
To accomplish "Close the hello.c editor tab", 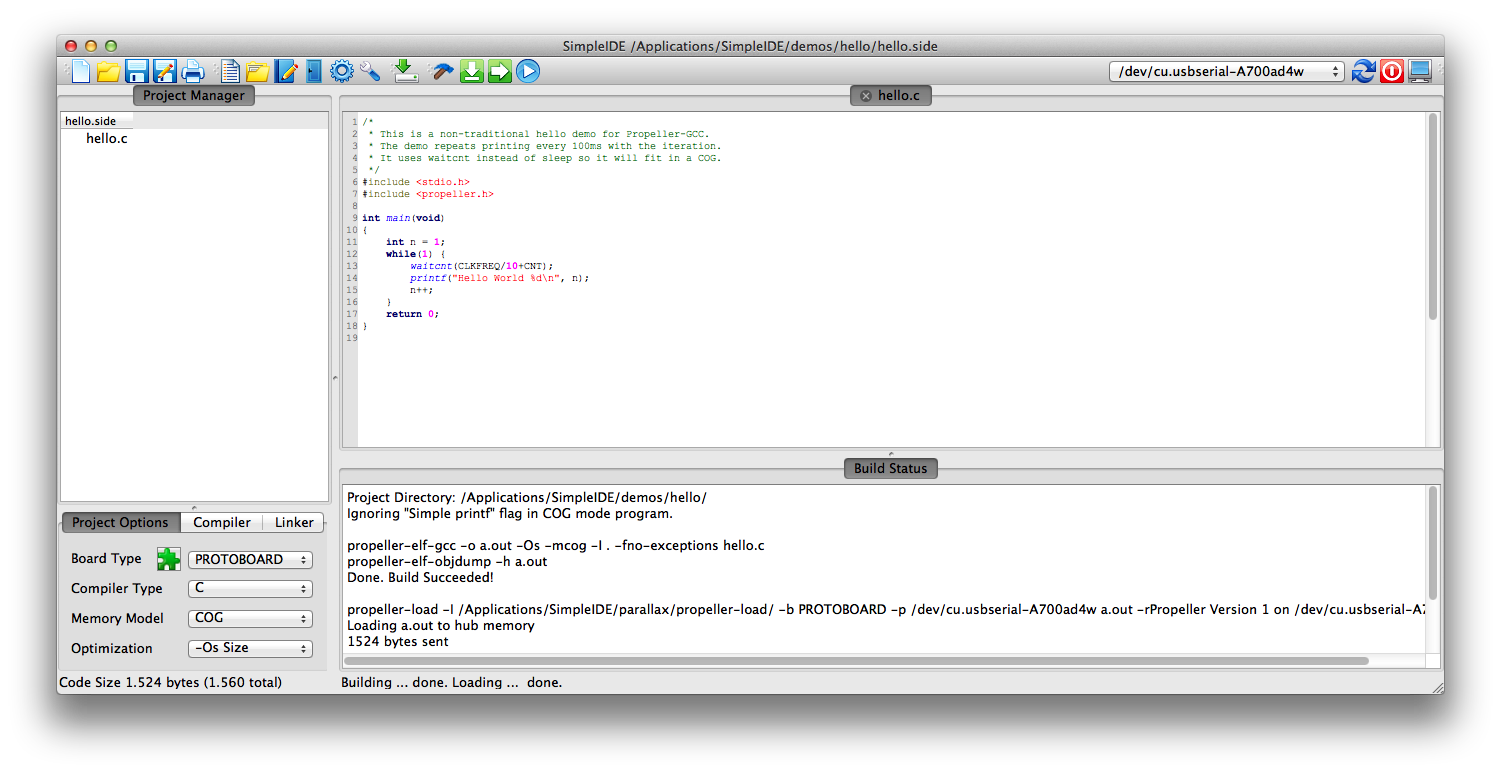I will (866, 96).
